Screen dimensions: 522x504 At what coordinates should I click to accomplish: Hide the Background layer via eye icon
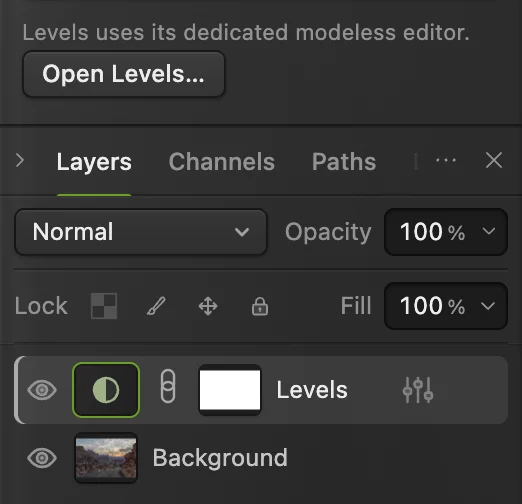[x=42, y=458]
